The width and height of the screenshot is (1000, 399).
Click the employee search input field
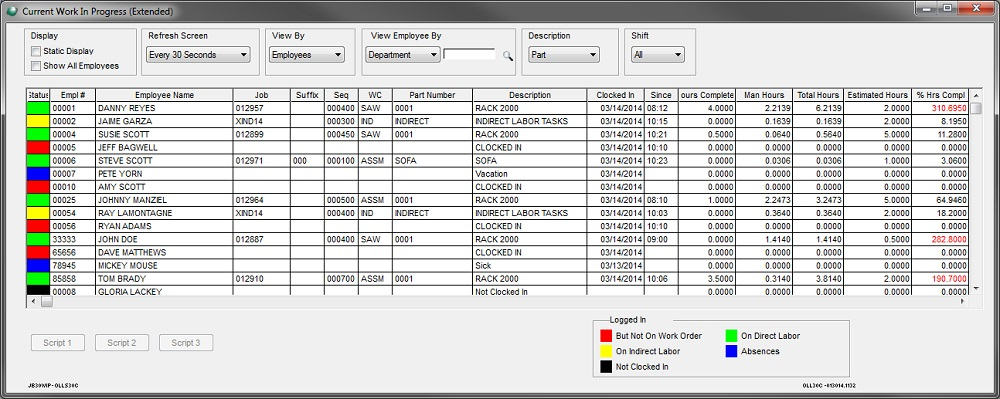[469, 55]
